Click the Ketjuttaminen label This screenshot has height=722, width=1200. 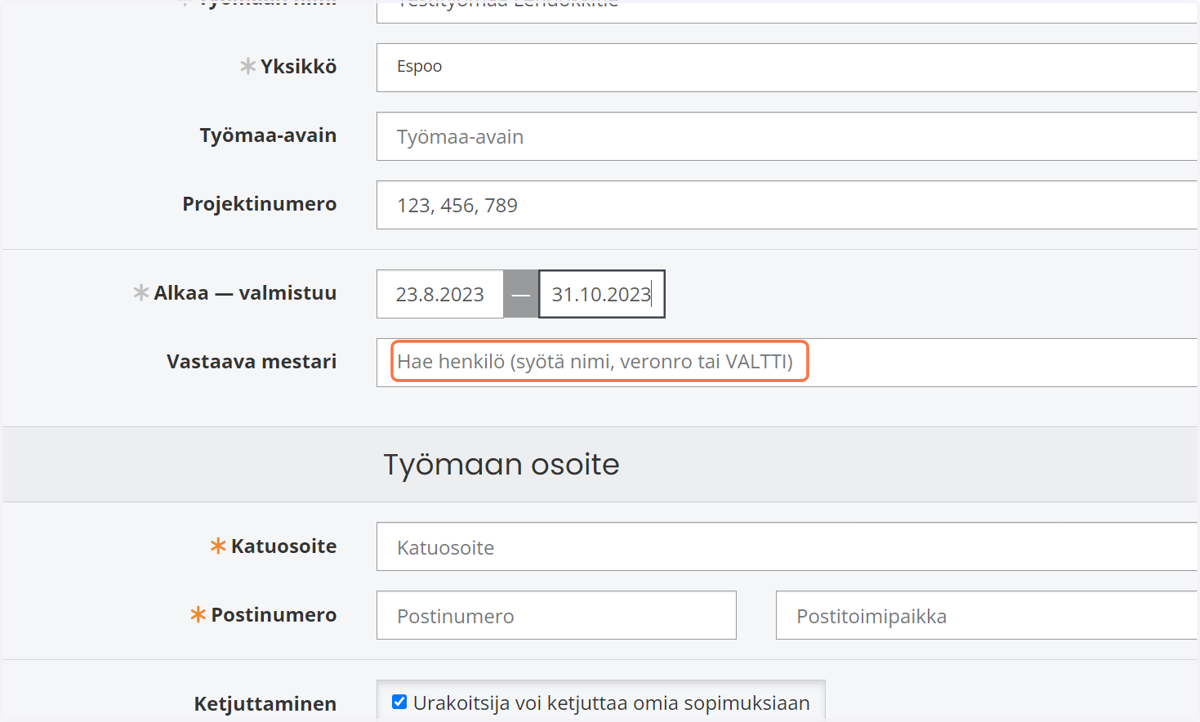(265, 703)
